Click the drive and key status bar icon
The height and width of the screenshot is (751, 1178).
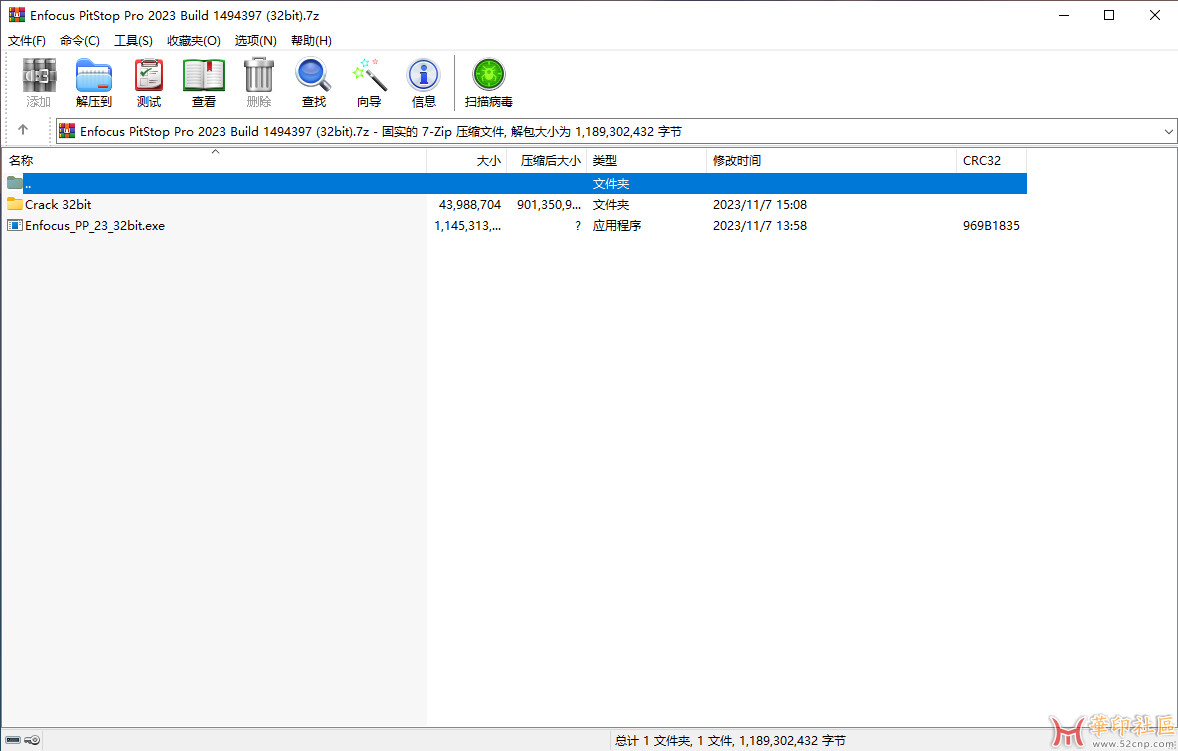[23, 740]
